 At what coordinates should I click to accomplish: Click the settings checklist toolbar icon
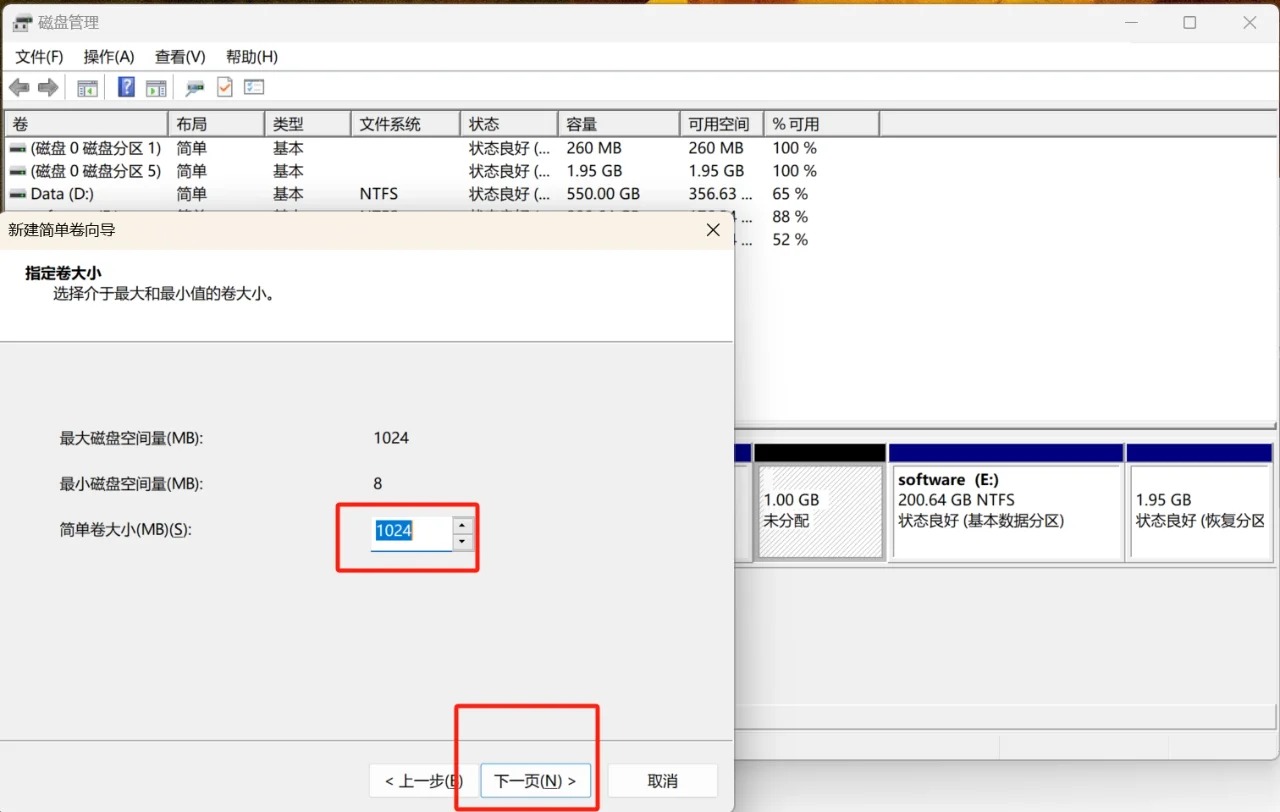click(x=254, y=88)
